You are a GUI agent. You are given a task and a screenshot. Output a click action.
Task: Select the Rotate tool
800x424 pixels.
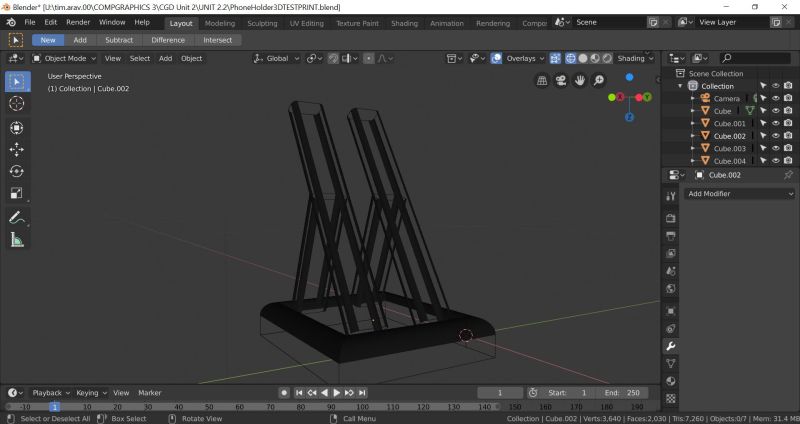tap(17, 171)
